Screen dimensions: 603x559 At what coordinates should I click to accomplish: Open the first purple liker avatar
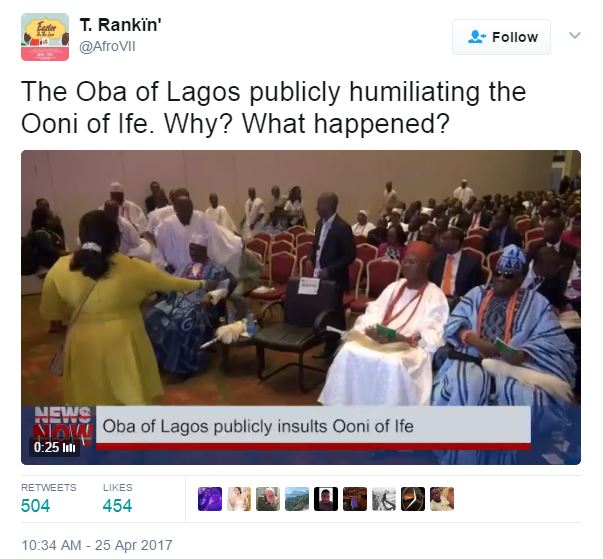click(x=210, y=499)
